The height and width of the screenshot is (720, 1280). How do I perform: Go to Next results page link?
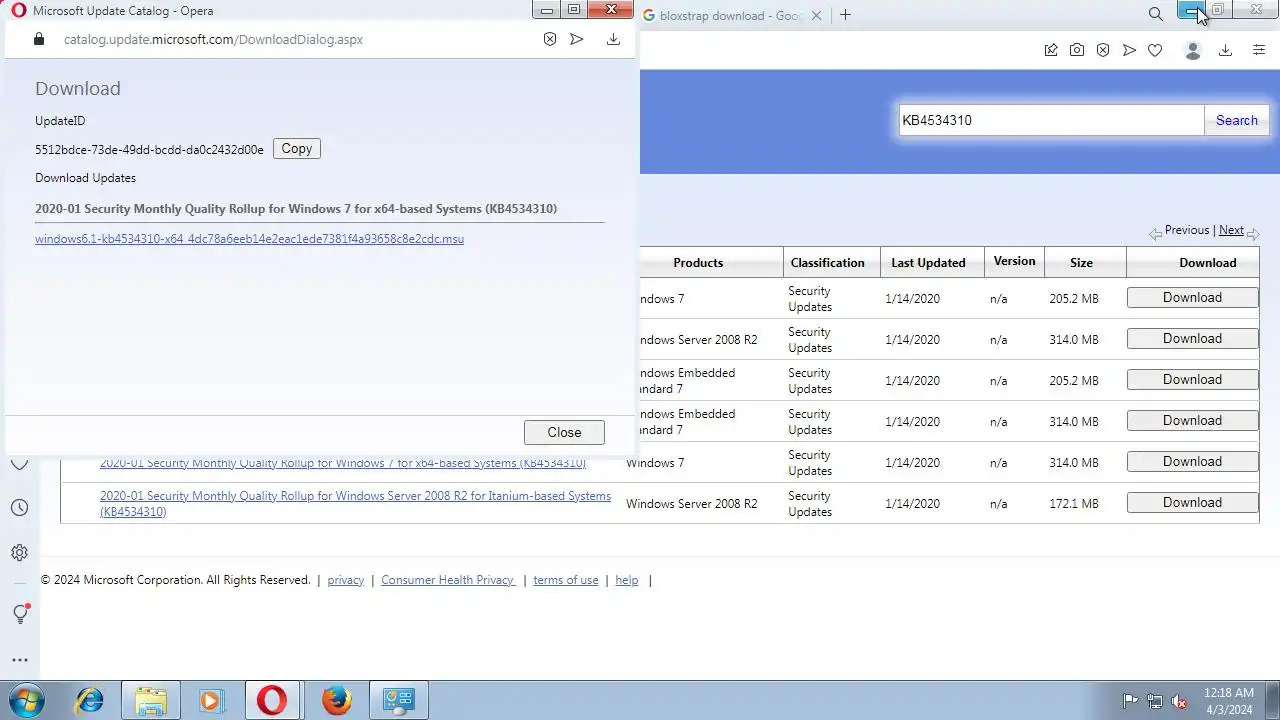(1231, 230)
